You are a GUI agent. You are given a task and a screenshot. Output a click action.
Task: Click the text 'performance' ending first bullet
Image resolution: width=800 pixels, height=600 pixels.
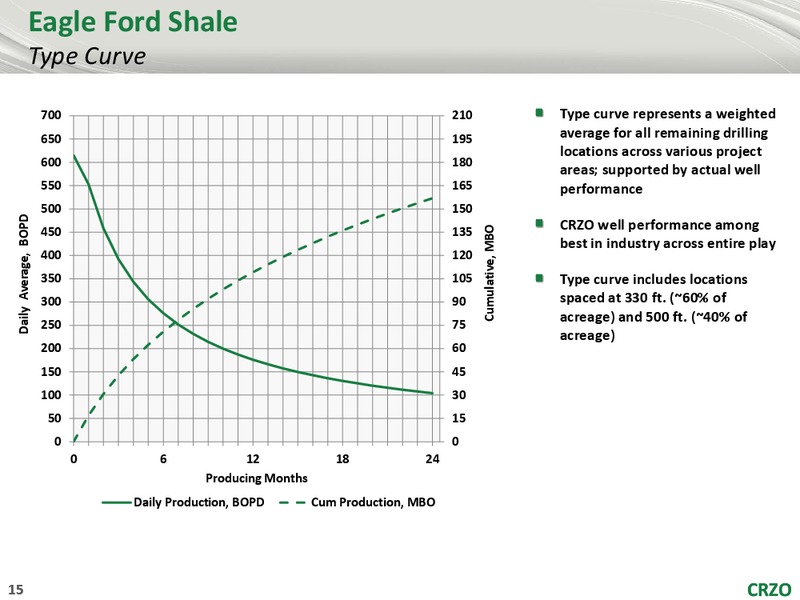coord(601,190)
